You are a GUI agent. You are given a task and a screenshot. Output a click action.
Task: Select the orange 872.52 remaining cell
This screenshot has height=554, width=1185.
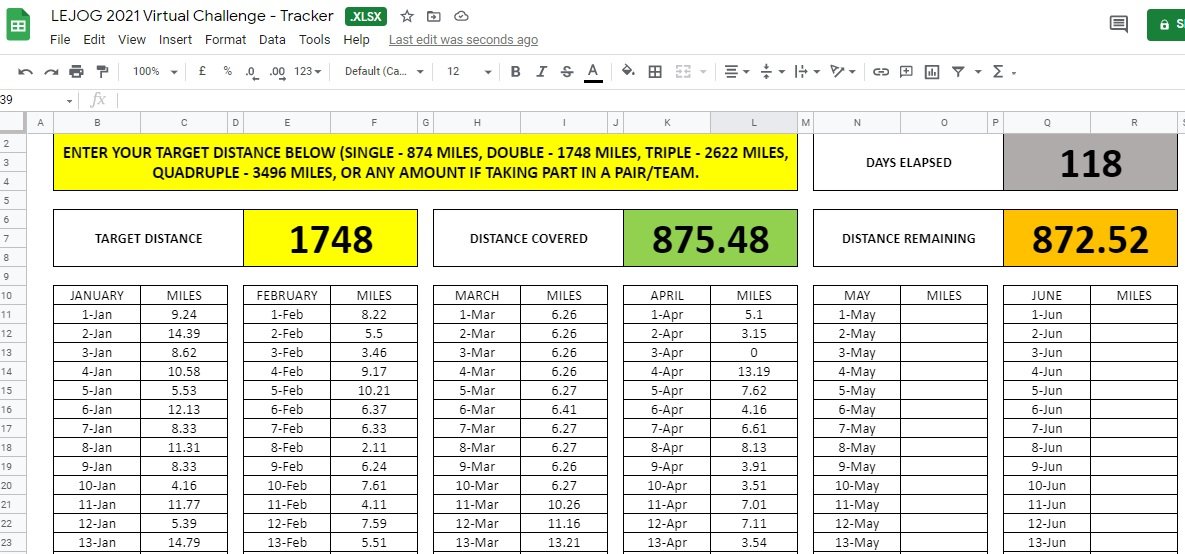[1090, 238]
